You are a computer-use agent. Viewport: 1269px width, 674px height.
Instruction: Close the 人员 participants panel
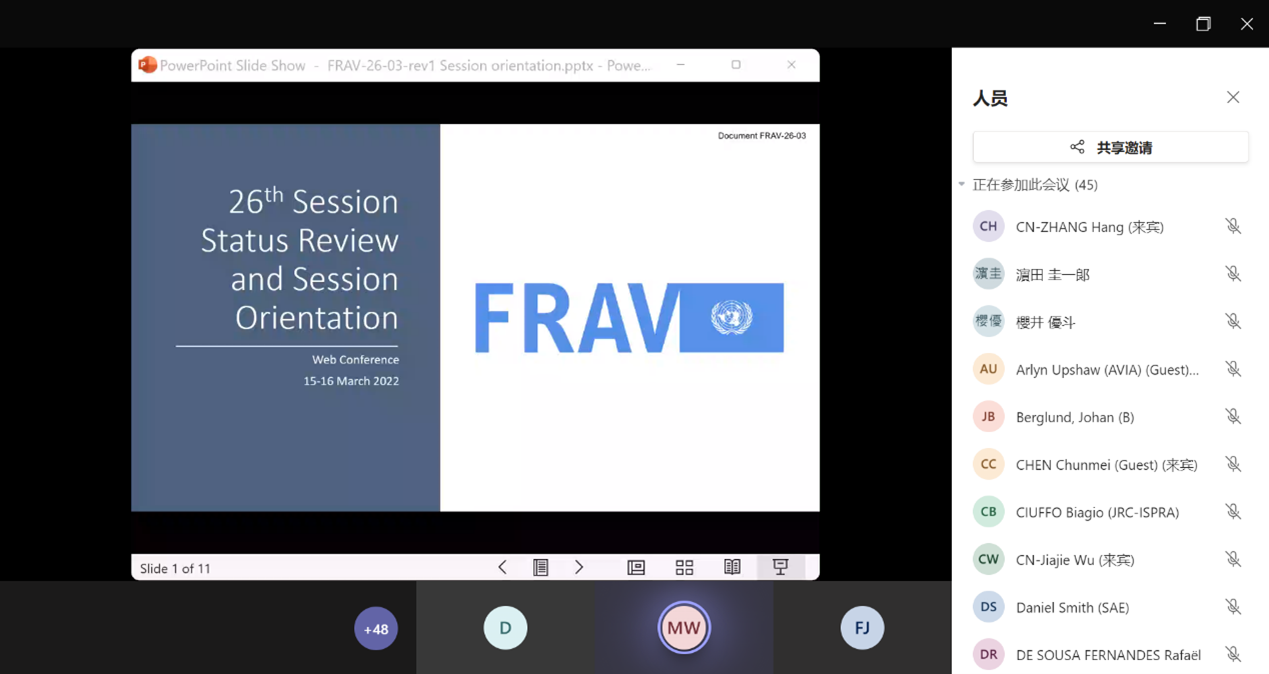coord(1233,97)
